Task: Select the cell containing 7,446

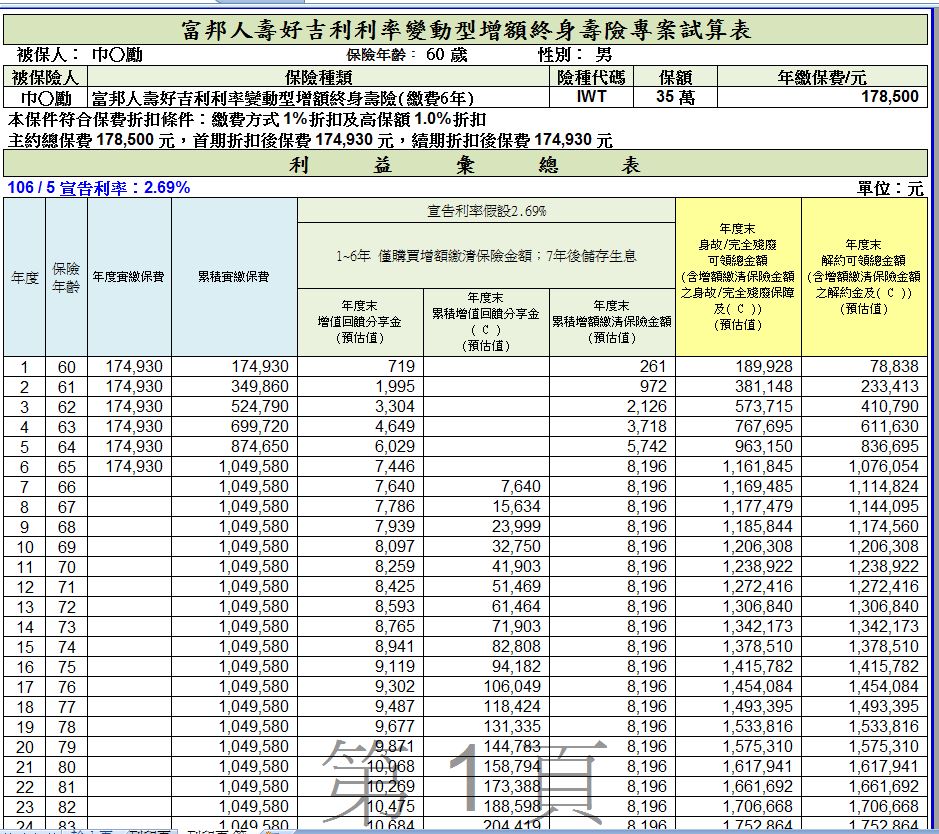Action: pyautogui.click(x=360, y=467)
